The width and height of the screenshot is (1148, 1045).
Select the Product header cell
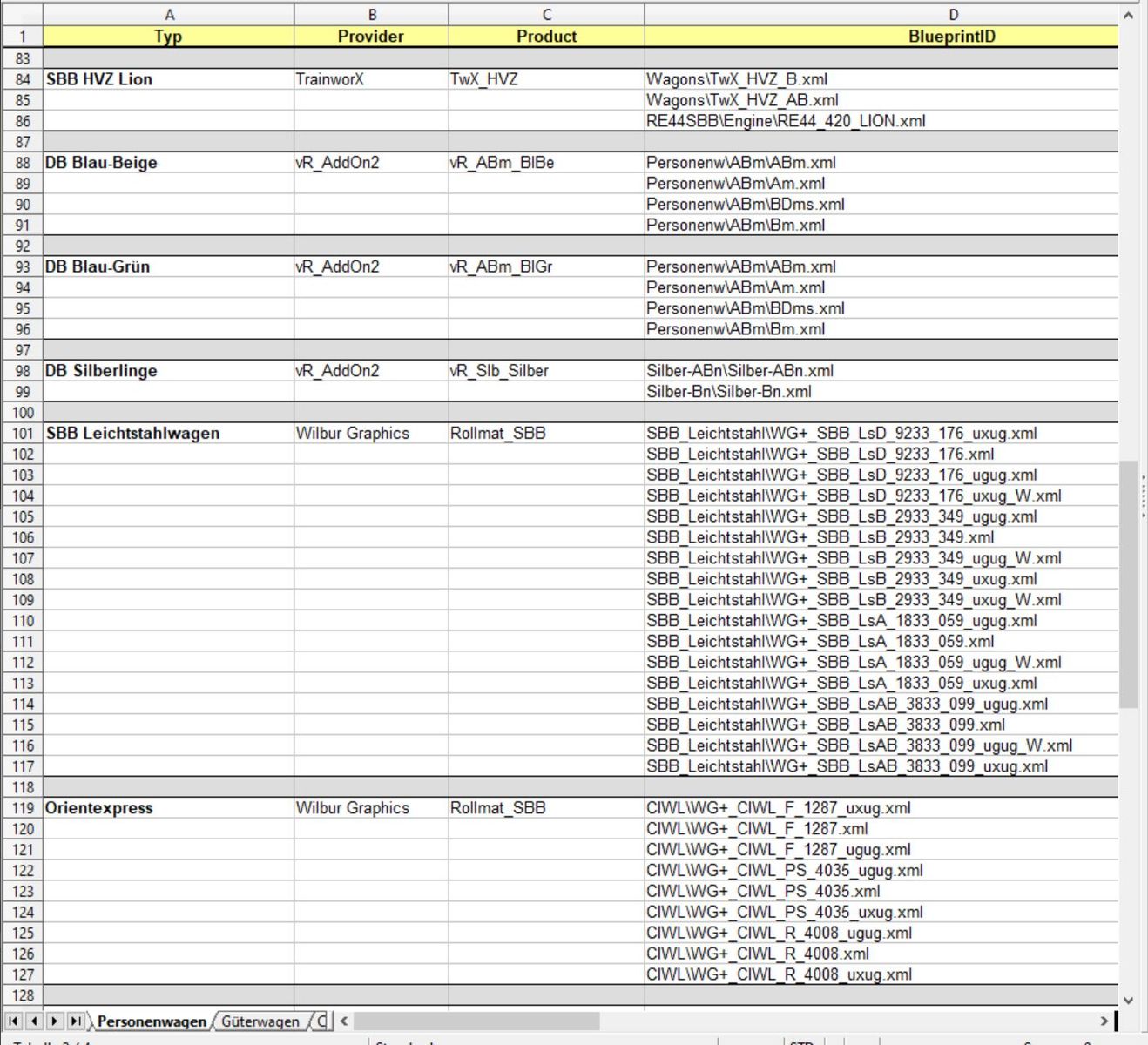[547, 37]
